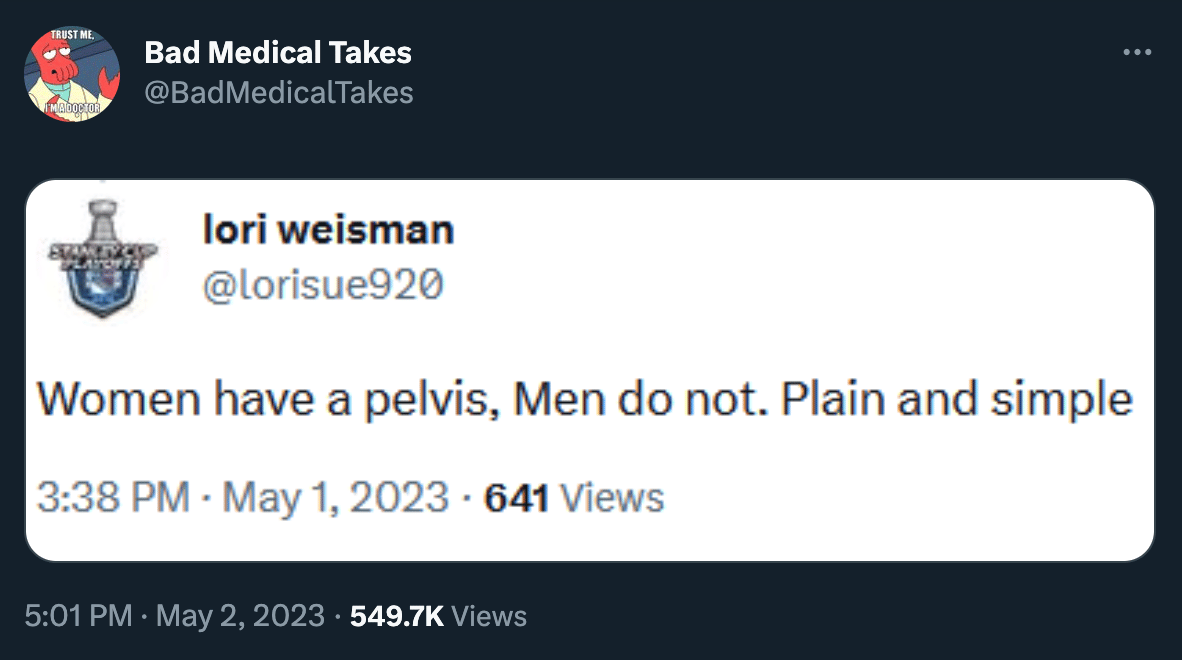The width and height of the screenshot is (1182, 660).
Task: Click the 5:01 PM tweet timestamp
Action: [78, 616]
